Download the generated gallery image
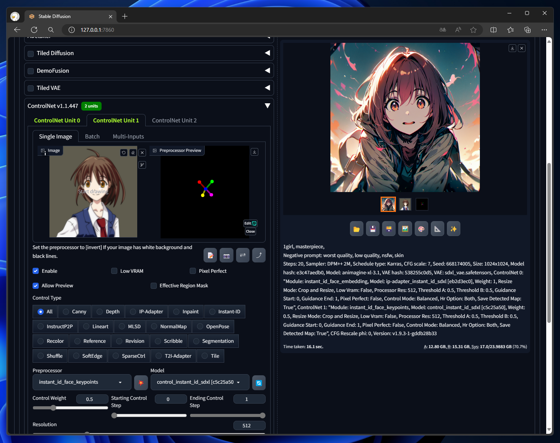The width and height of the screenshot is (560, 443). pyautogui.click(x=512, y=48)
